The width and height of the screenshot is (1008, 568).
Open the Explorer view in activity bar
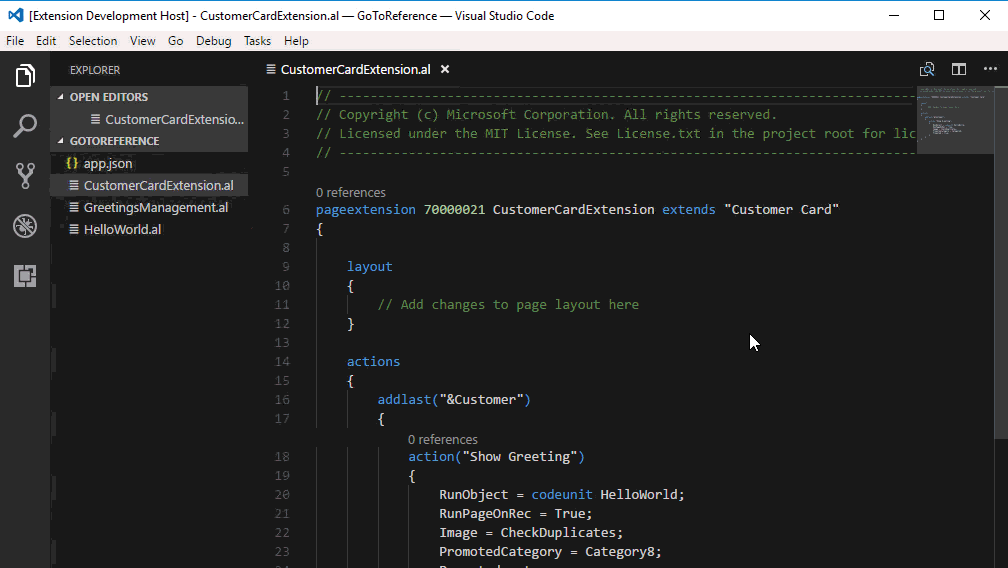(x=25, y=76)
